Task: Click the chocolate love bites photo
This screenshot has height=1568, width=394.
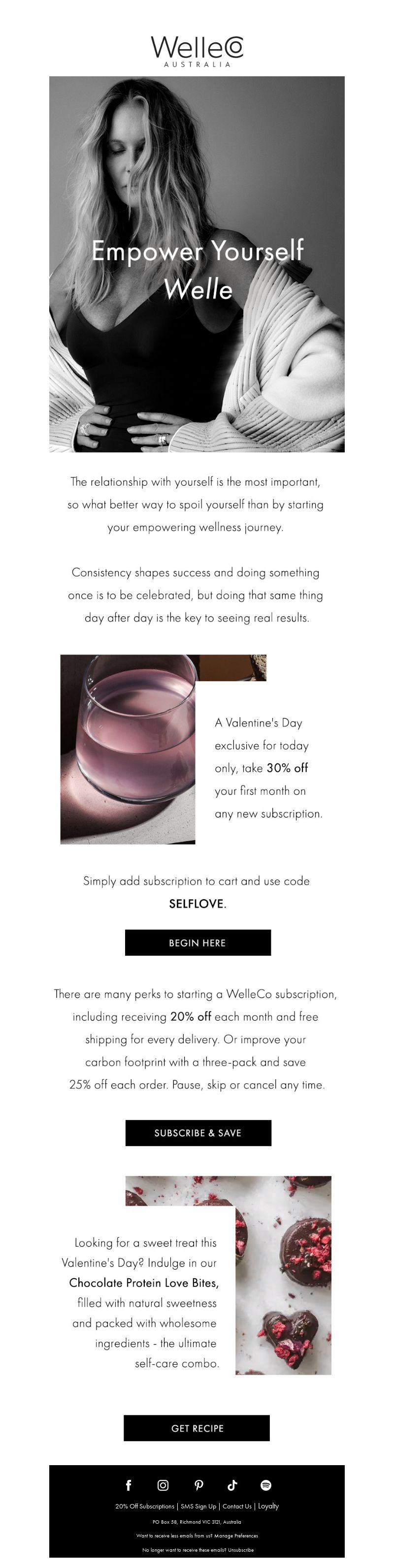Action: (283, 1275)
